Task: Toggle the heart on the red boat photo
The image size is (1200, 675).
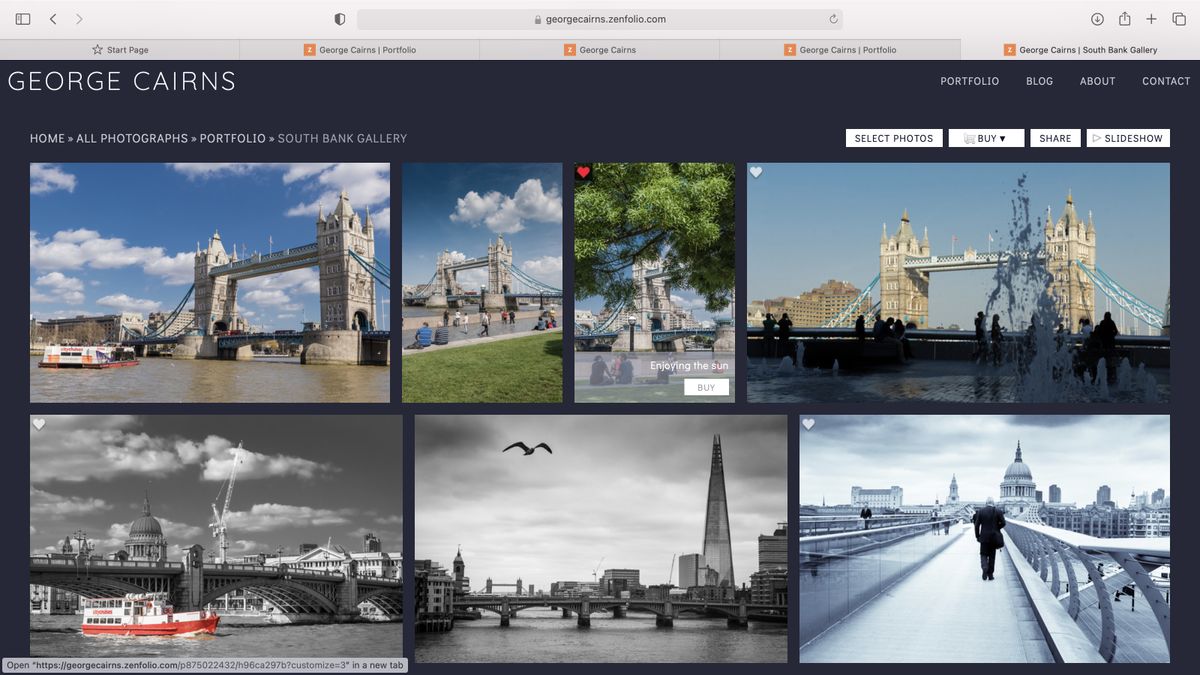Action: (39, 424)
